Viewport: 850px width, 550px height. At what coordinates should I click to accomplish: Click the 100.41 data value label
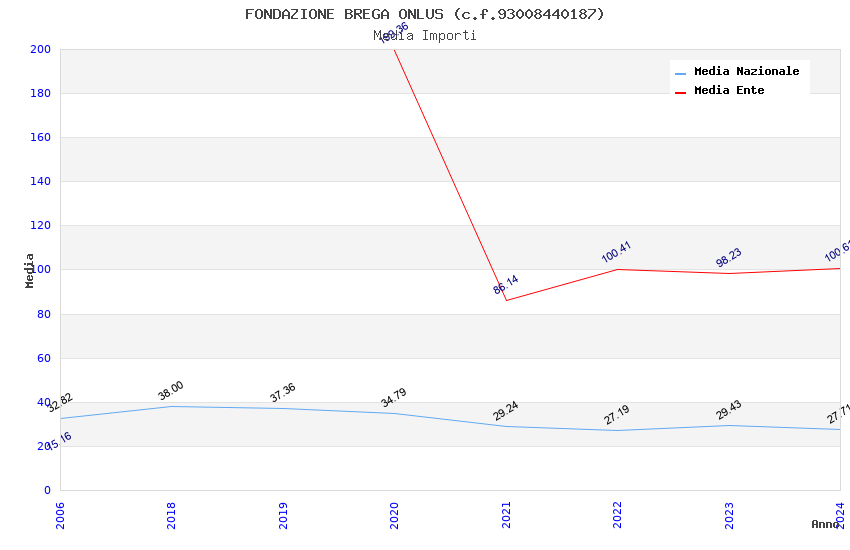[x=616, y=251]
